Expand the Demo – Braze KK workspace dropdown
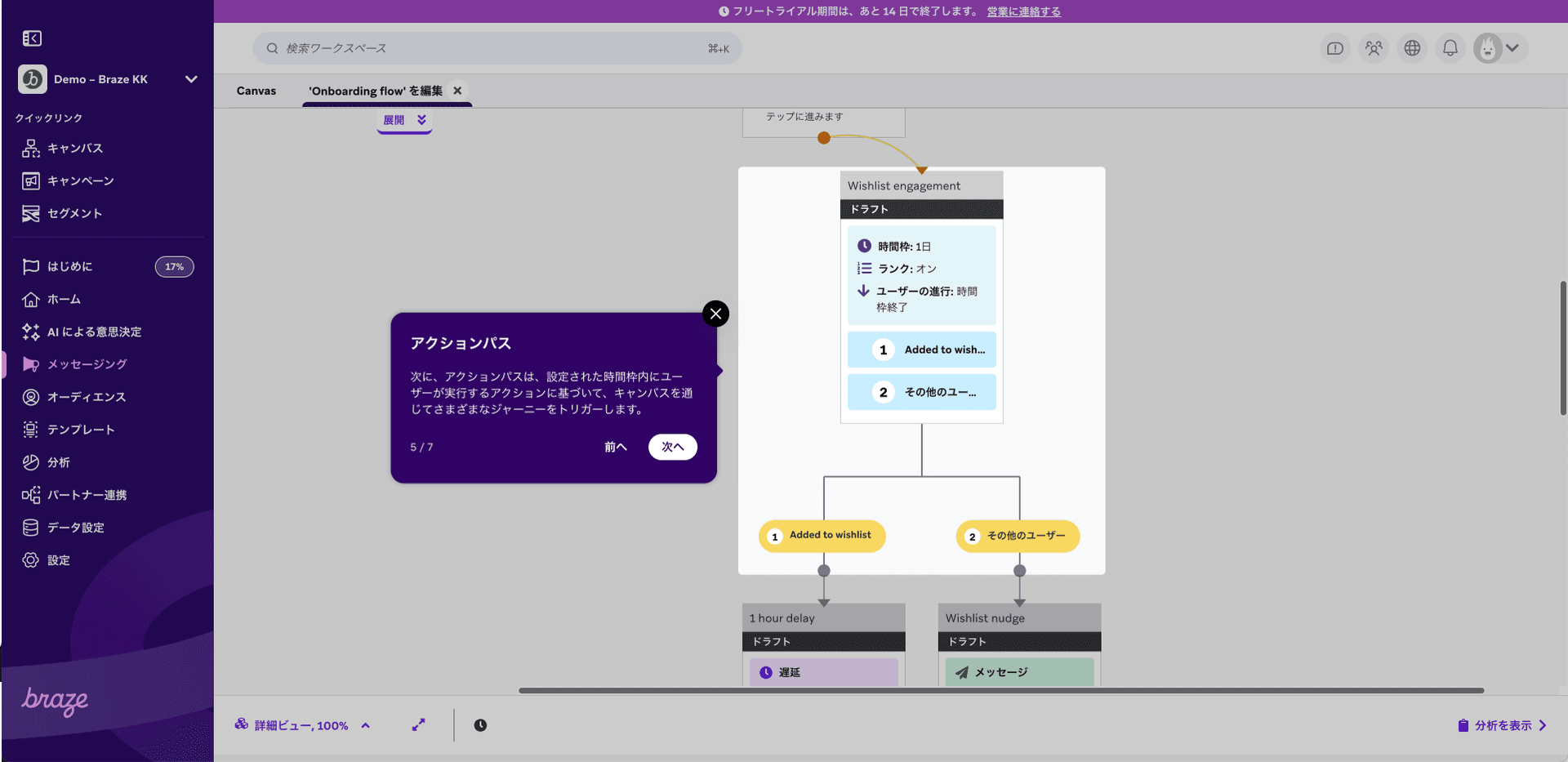 point(191,79)
